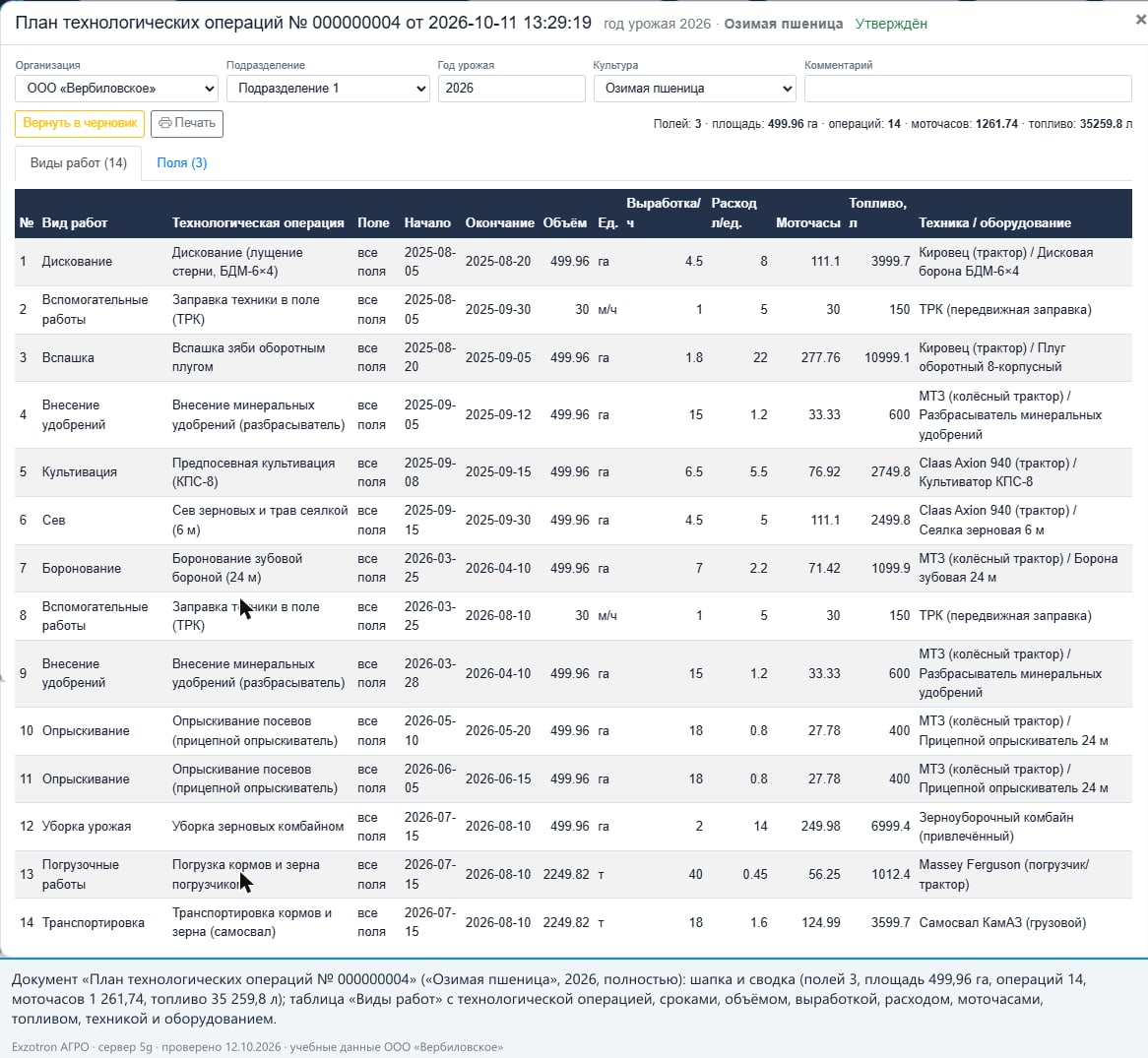Select the Виды работ (14) tab

pos(79,162)
